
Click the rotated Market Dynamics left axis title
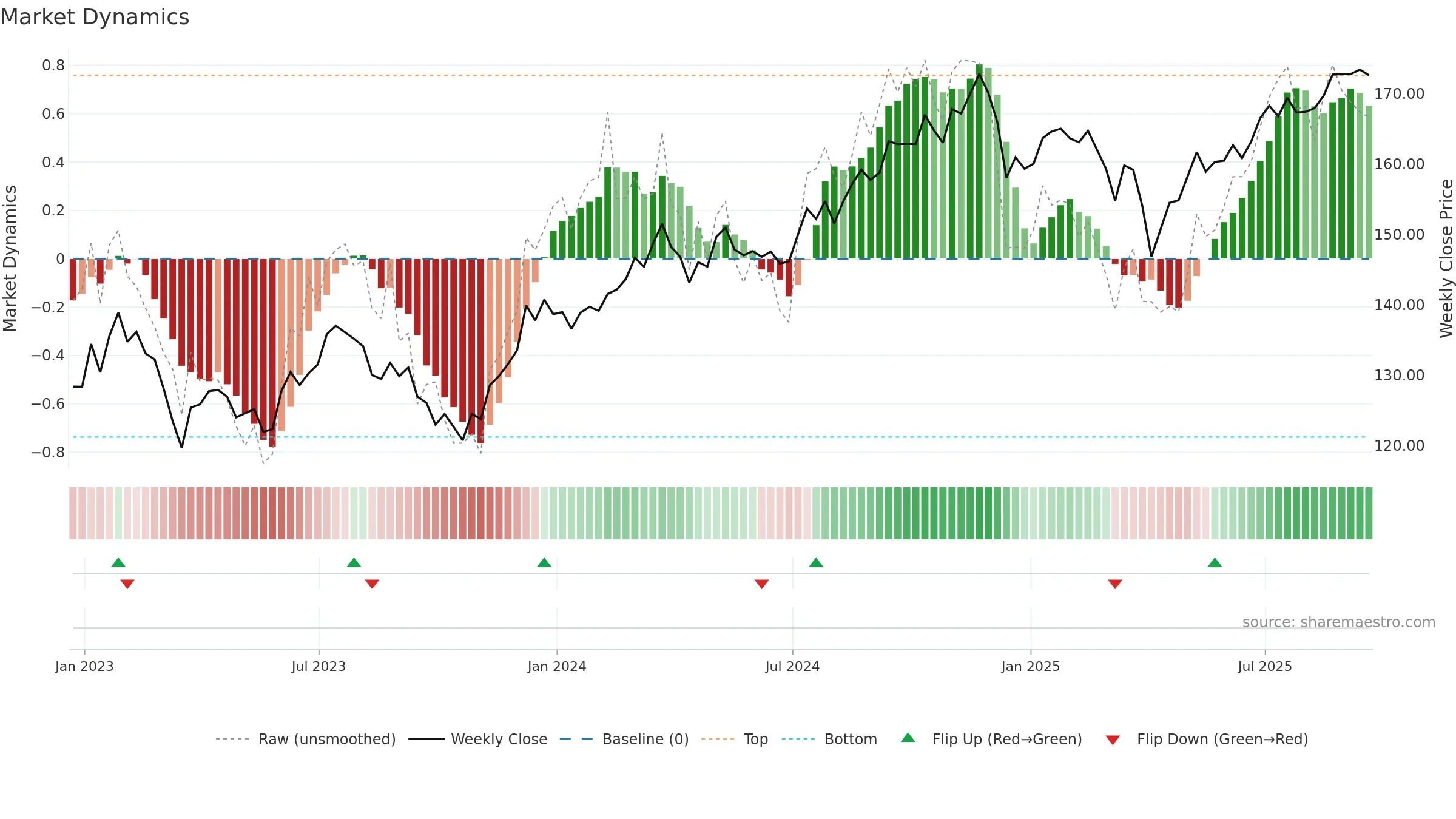(10, 258)
